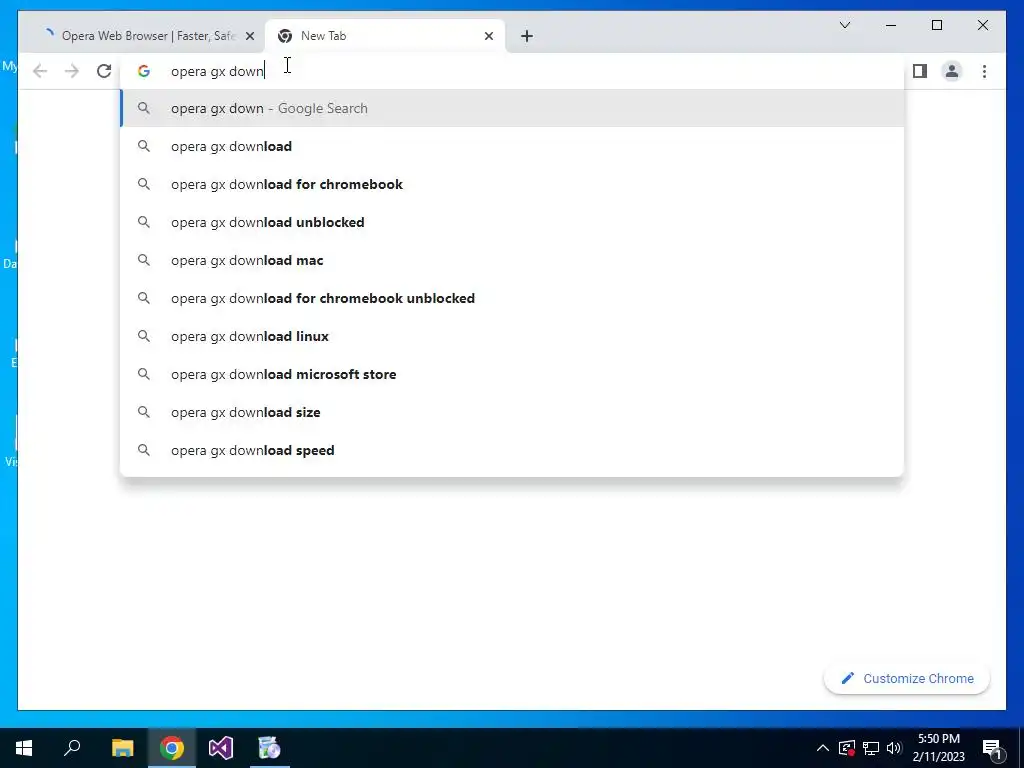Open the notification center icon
1024x768 pixels.
click(x=993, y=749)
